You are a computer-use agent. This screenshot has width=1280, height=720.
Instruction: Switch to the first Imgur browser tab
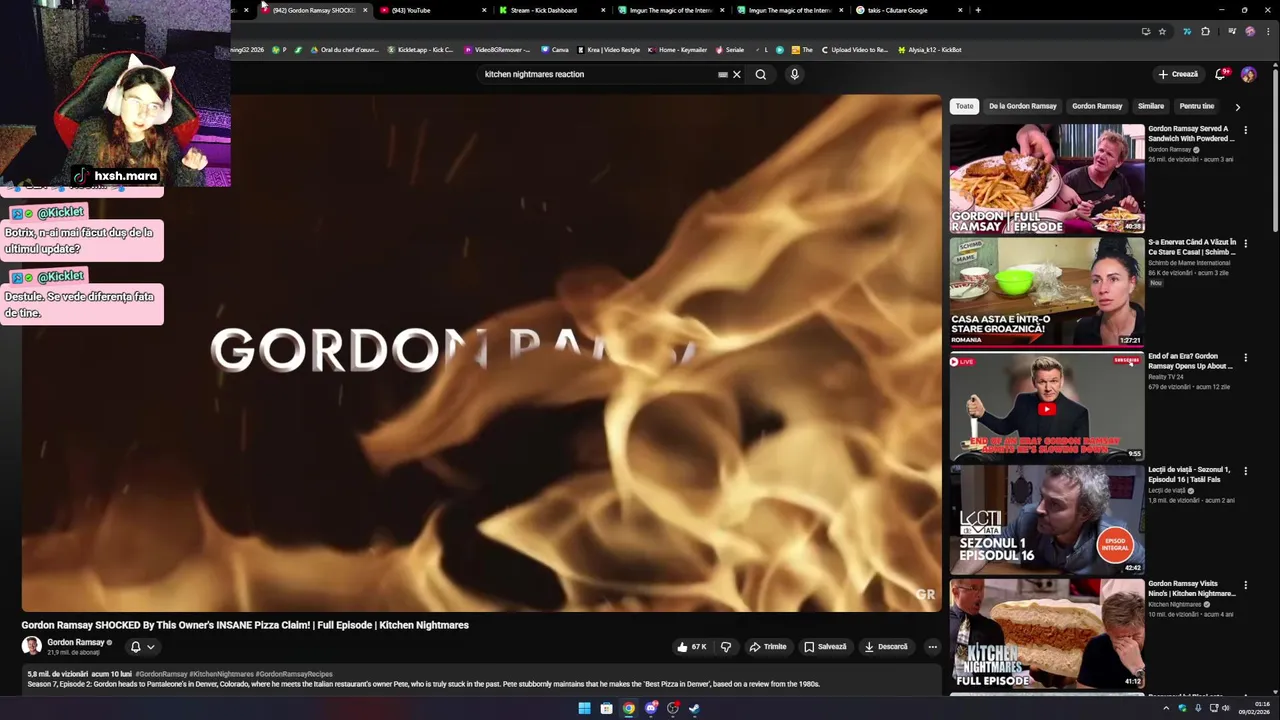[672, 10]
